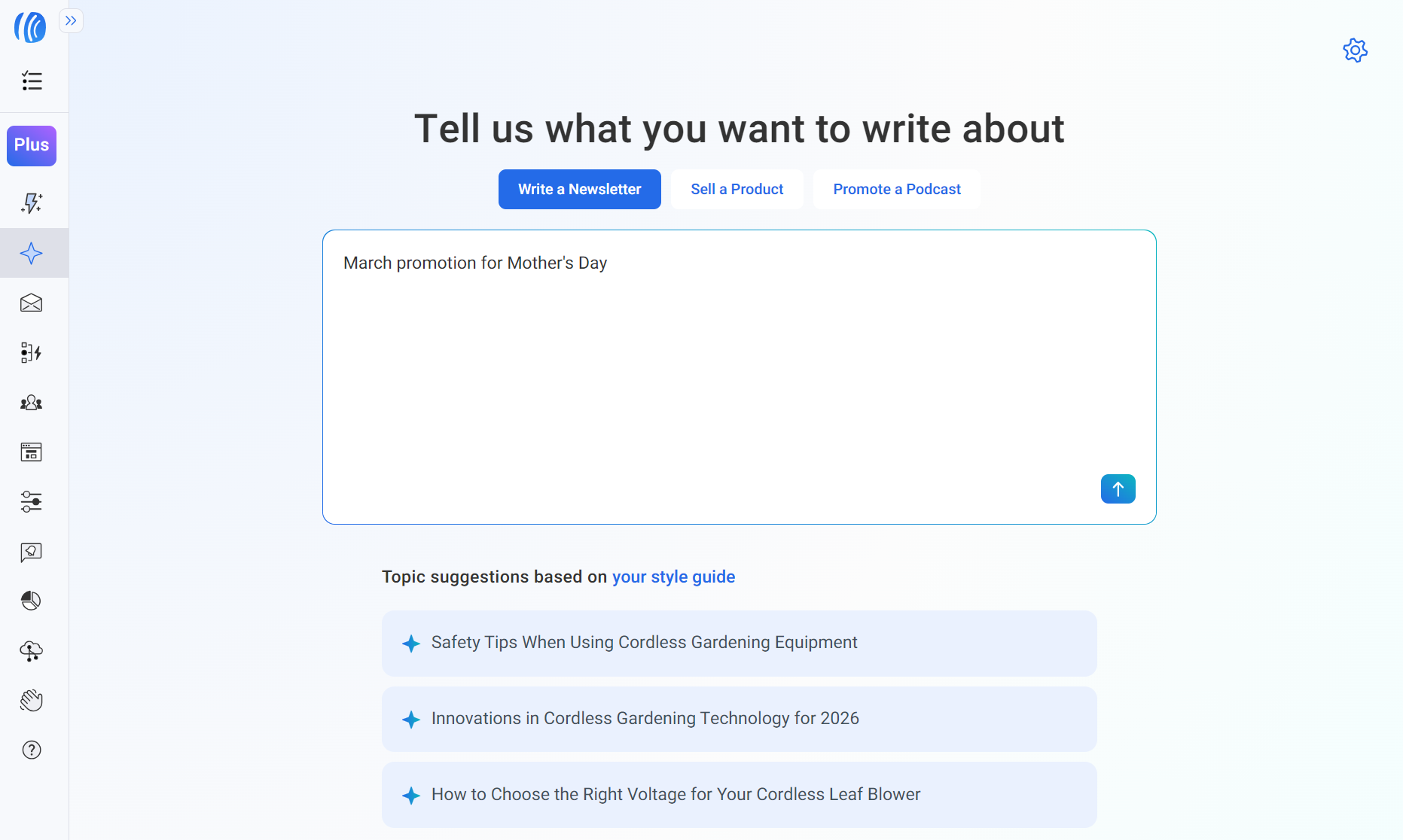
Task: View the pie chart analytics icon
Action: click(x=31, y=601)
